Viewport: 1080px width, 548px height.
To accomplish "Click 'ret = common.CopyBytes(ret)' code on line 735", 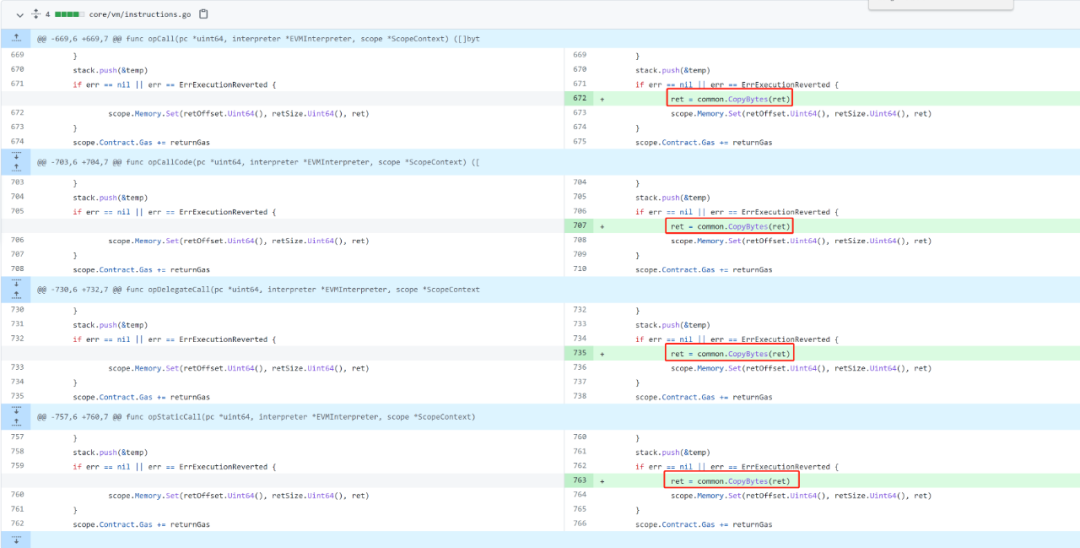I will [x=730, y=353].
